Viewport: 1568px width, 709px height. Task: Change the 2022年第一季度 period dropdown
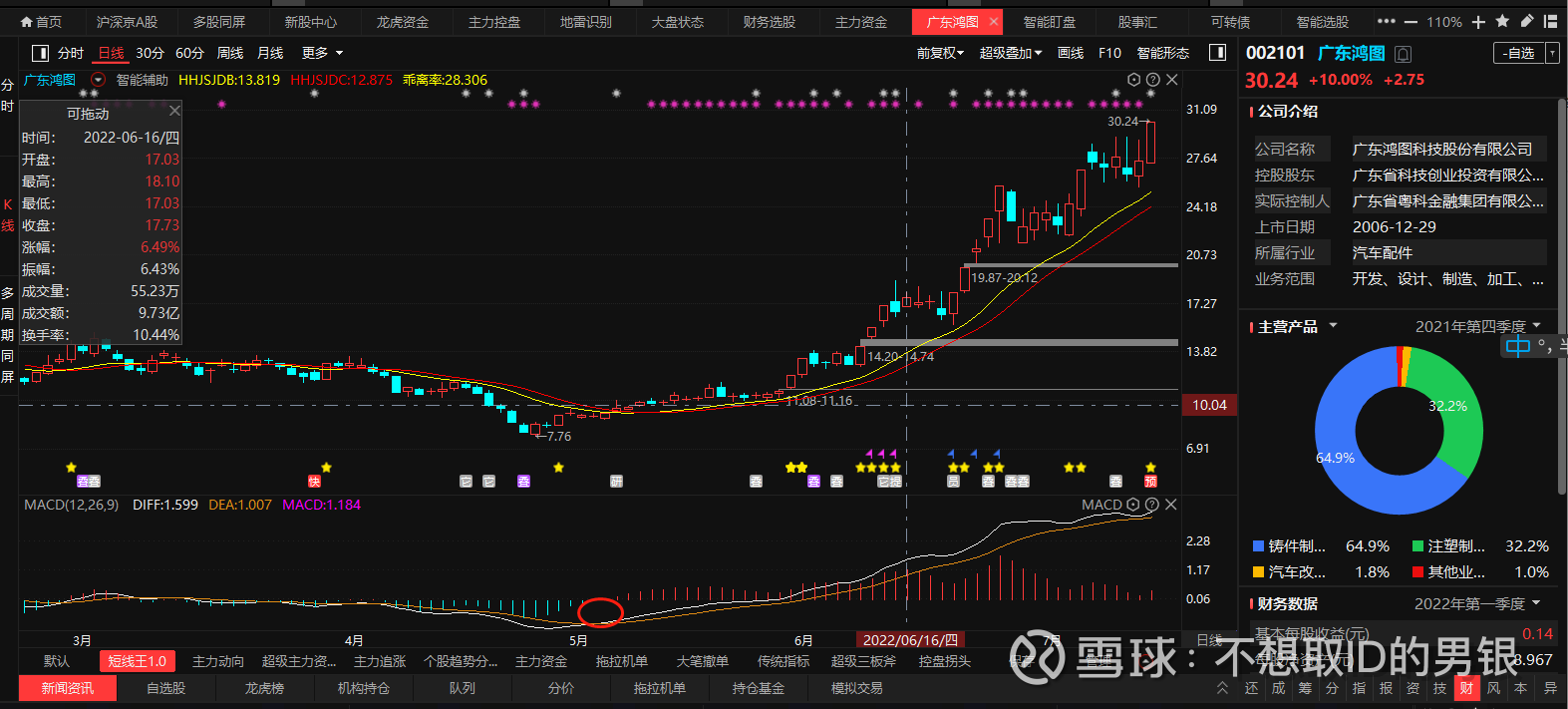1477,603
